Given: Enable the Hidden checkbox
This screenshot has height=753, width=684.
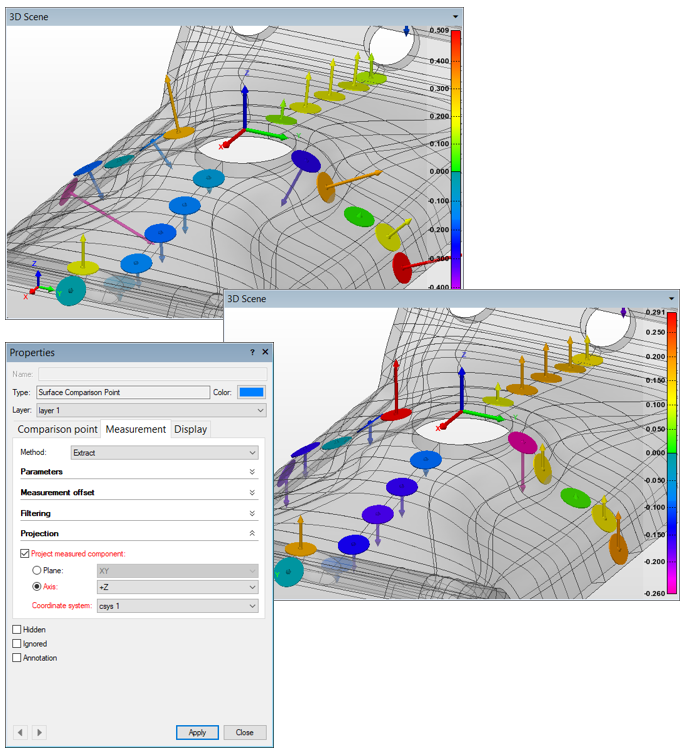Looking at the screenshot, I should point(17,630).
